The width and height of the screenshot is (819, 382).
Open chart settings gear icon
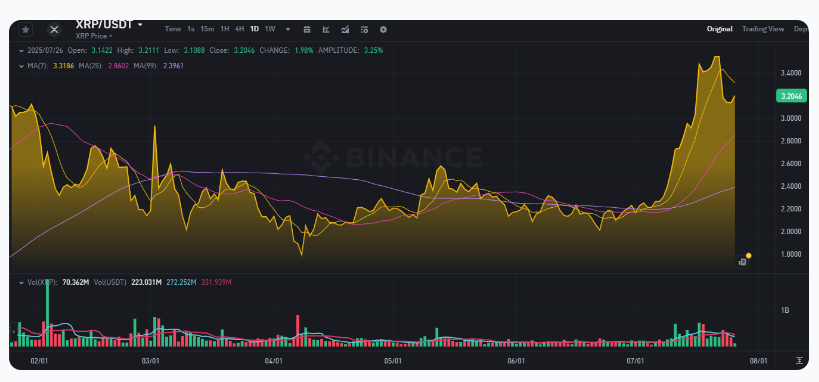point(383,29)
